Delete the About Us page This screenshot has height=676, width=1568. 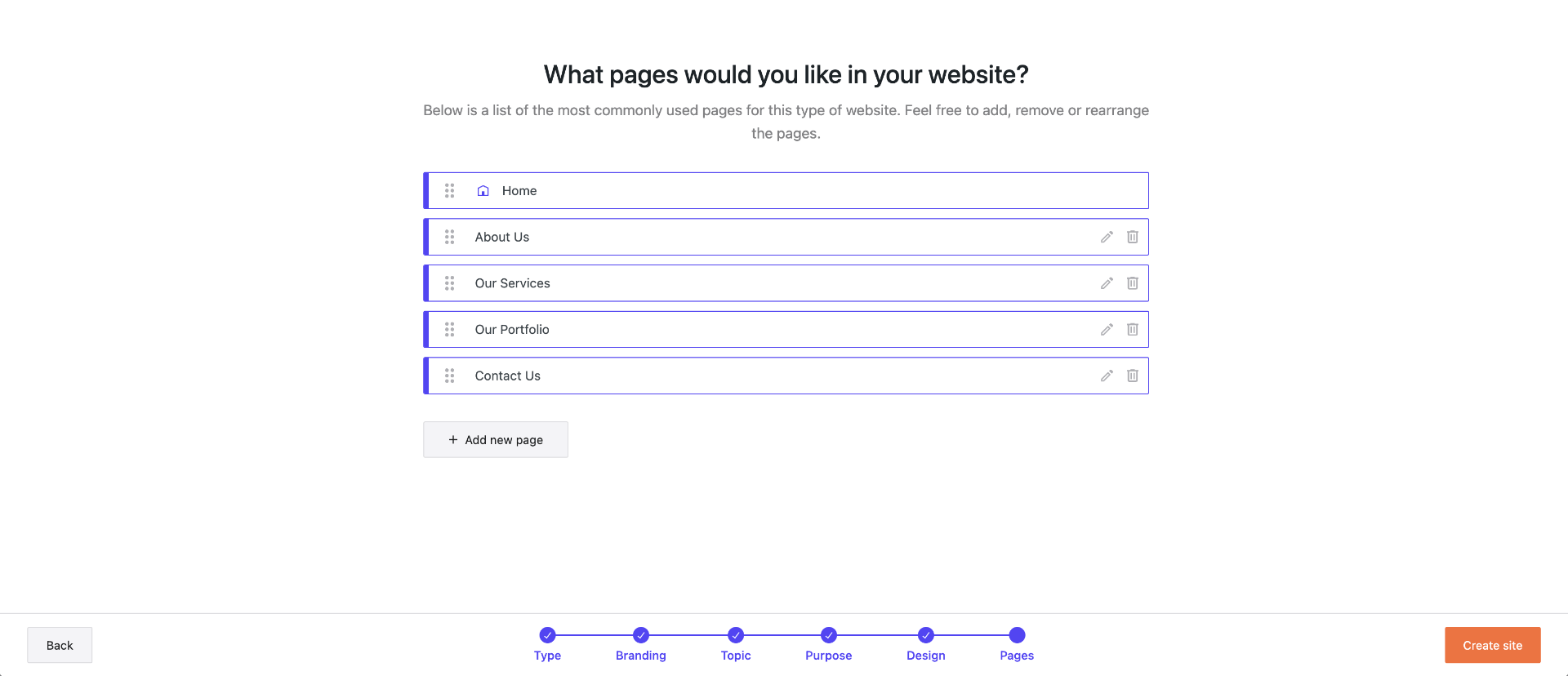point(1133,237)
